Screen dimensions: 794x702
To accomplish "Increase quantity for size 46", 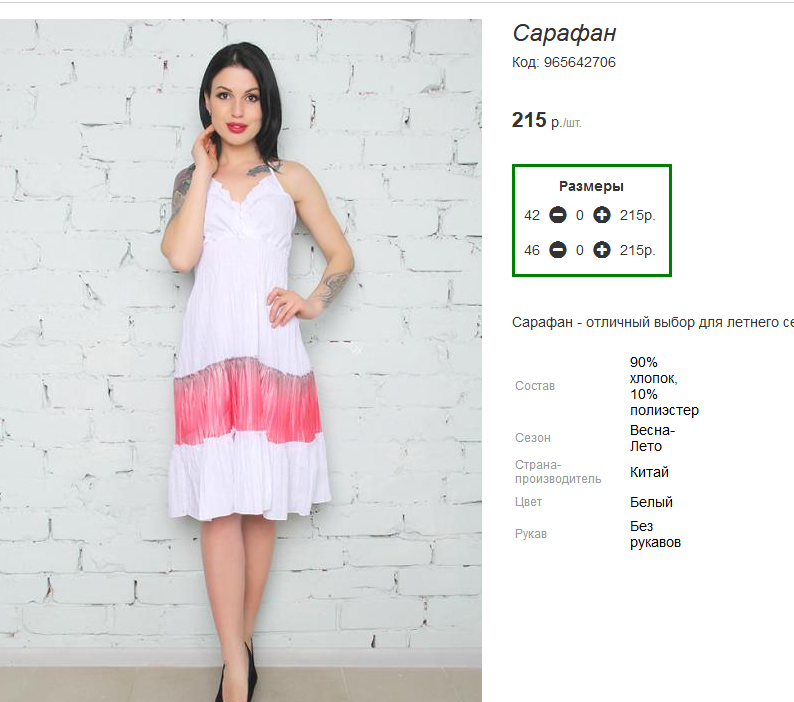I will (601, 250).
